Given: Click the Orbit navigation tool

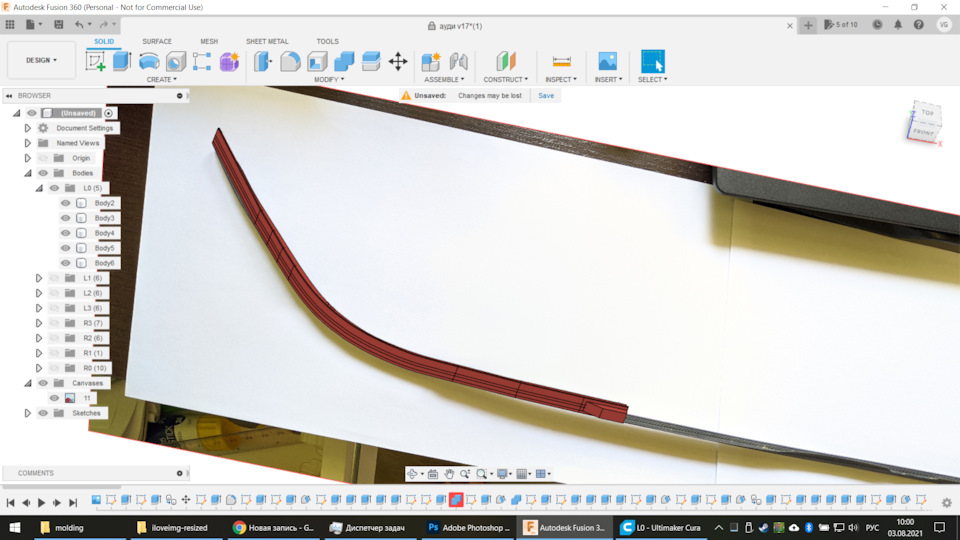Looking at the screenshot, I should 412,474.
